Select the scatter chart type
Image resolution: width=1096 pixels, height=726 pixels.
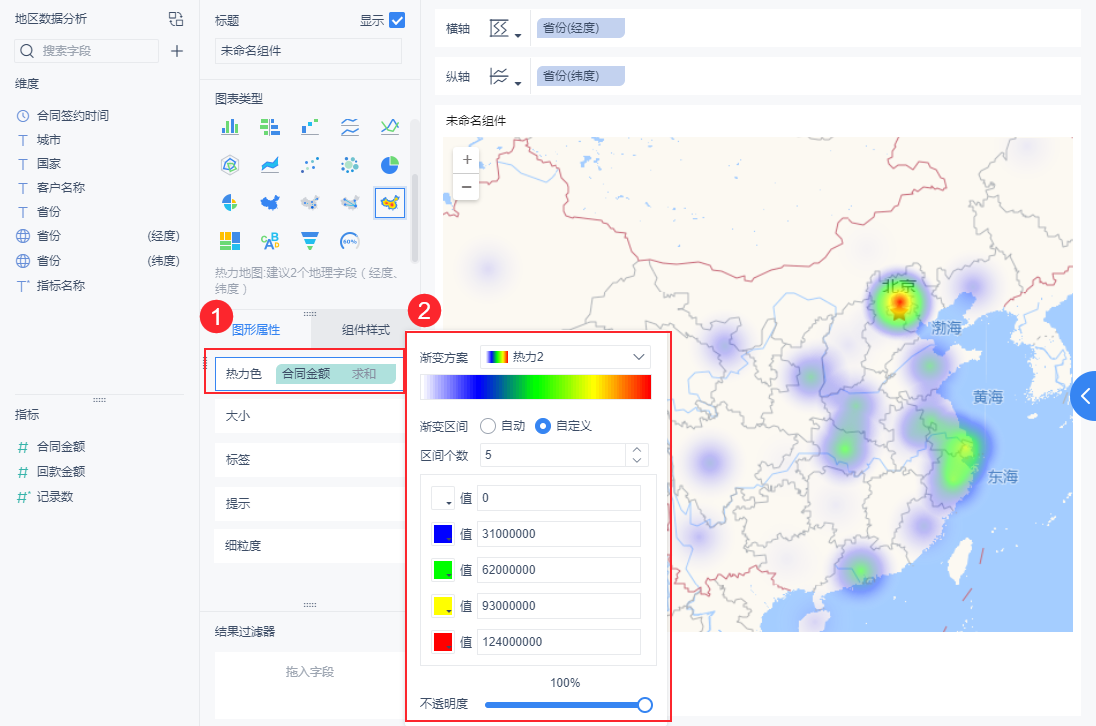tap(310, 165)
